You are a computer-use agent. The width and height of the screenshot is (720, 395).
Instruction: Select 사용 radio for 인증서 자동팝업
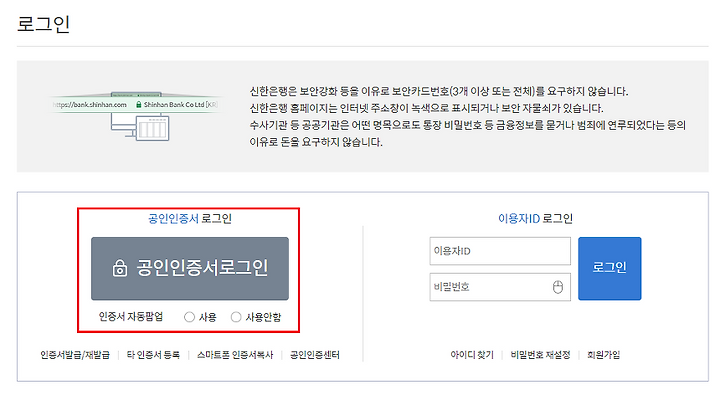pyautogui.click(x=189, y=317)
